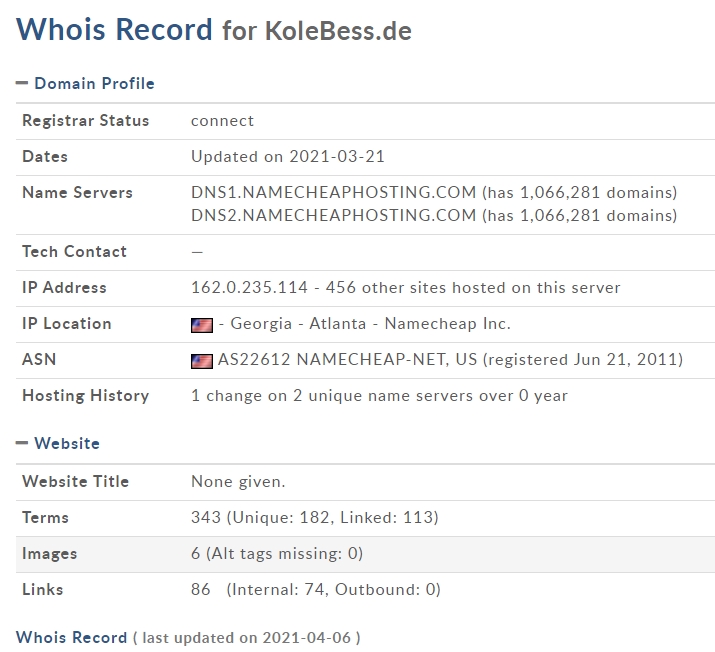Click the Whois Record bottom heading

[x=72, y=637]
